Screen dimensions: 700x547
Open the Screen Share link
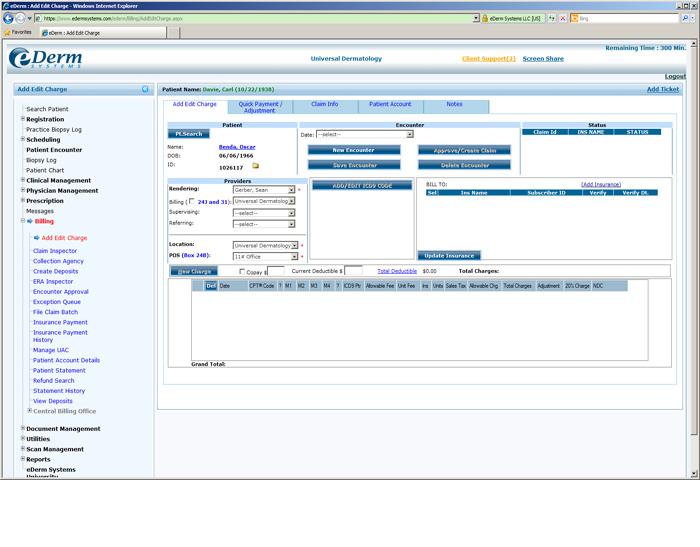(543, 58)
